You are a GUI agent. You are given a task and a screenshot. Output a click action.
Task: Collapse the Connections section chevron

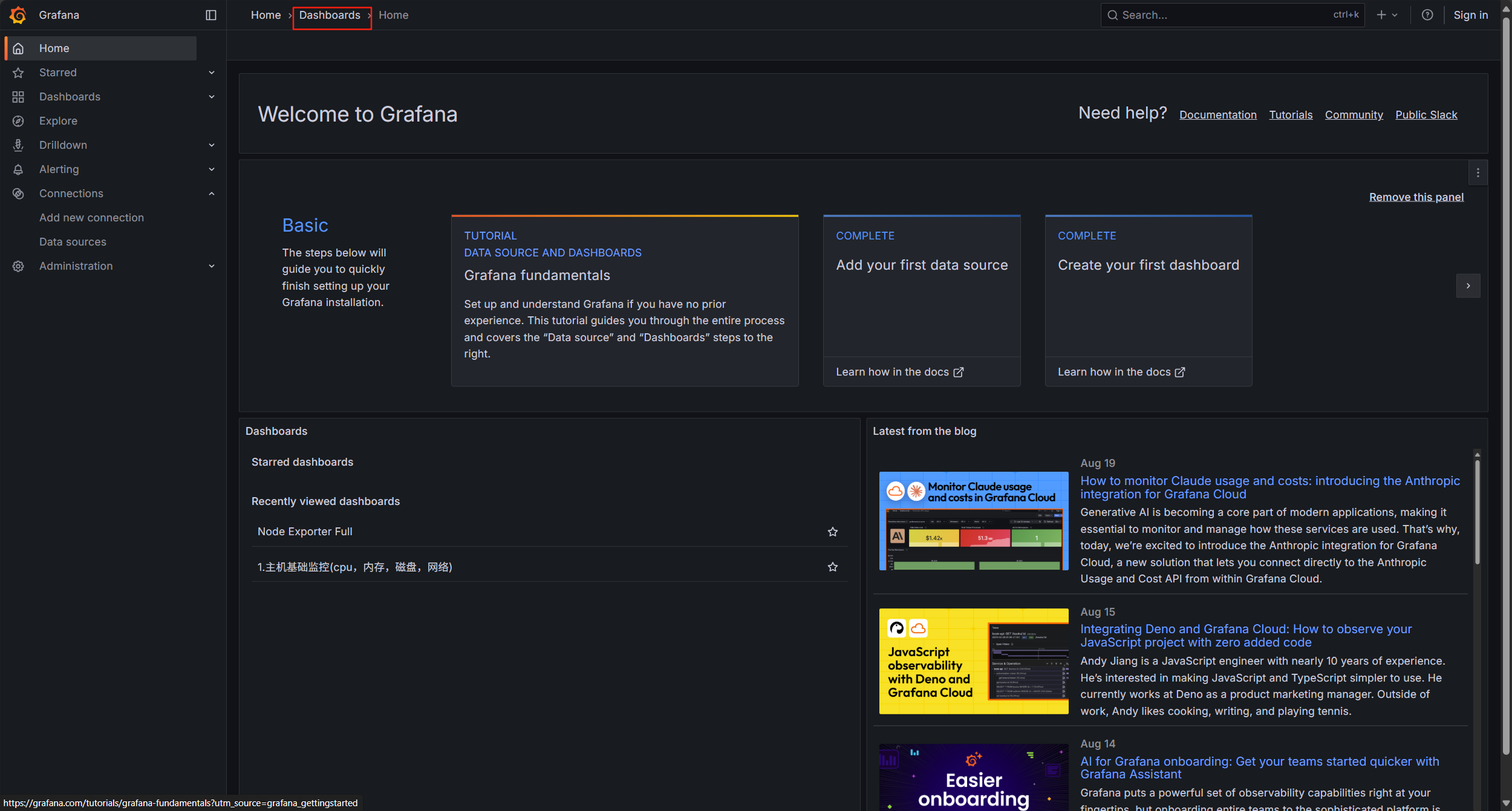pos(212,194)
